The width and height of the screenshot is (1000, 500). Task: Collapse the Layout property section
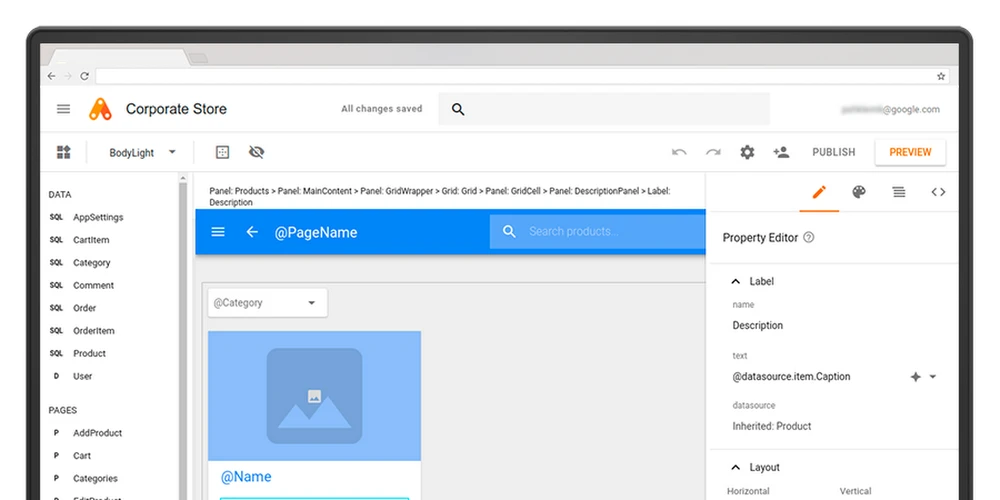click(x=736, y=468)
